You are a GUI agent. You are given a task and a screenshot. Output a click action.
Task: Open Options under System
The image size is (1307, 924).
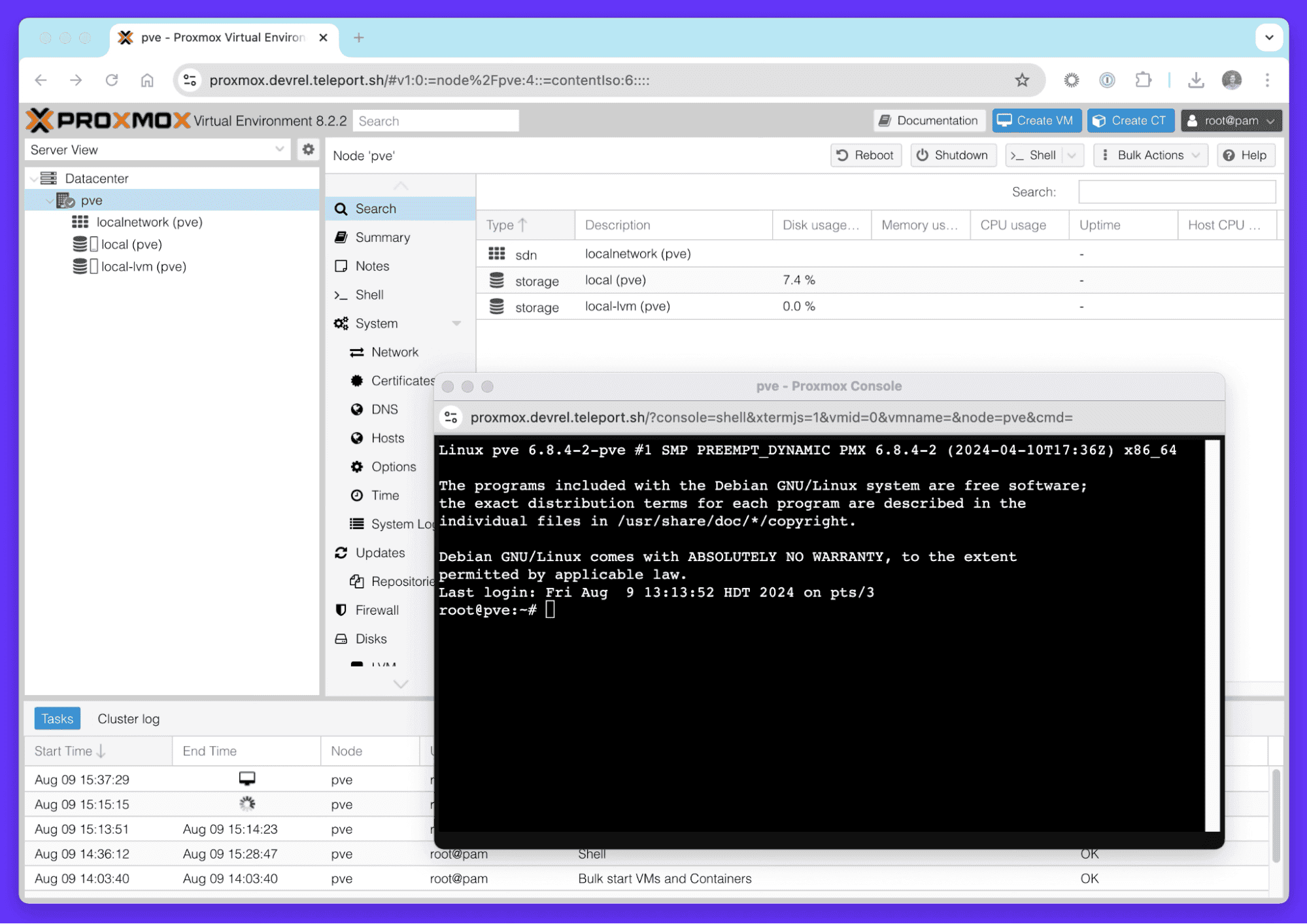393,467
